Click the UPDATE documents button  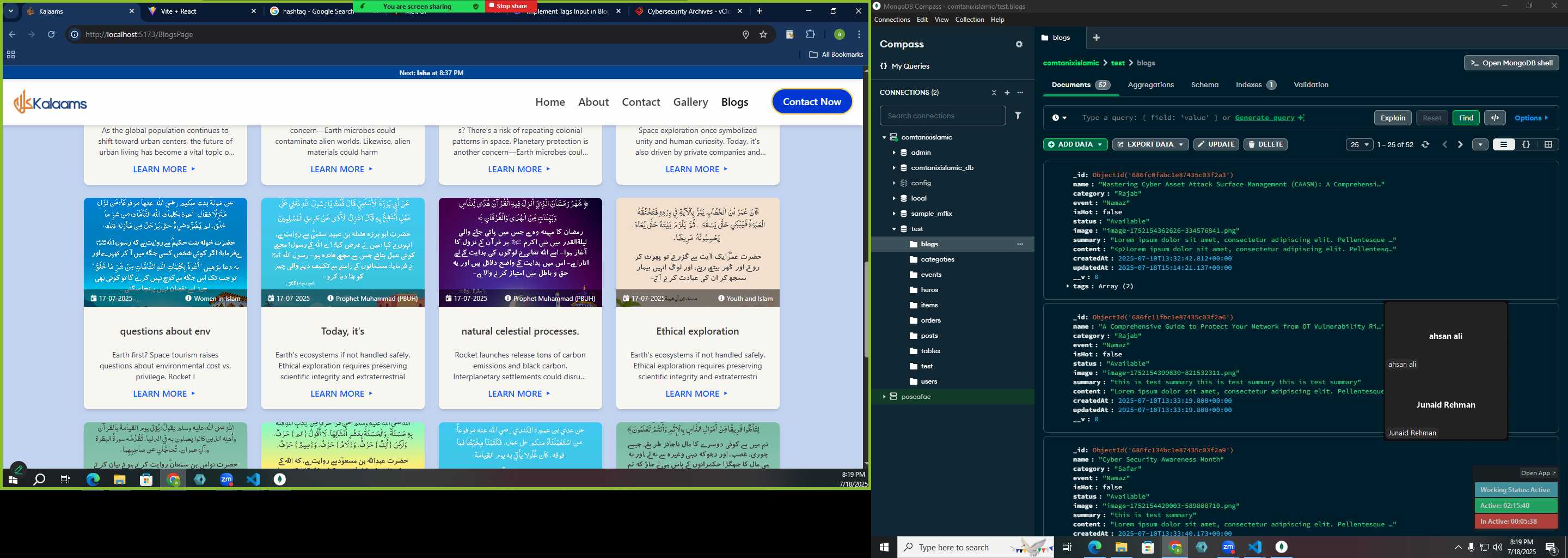1216,144
